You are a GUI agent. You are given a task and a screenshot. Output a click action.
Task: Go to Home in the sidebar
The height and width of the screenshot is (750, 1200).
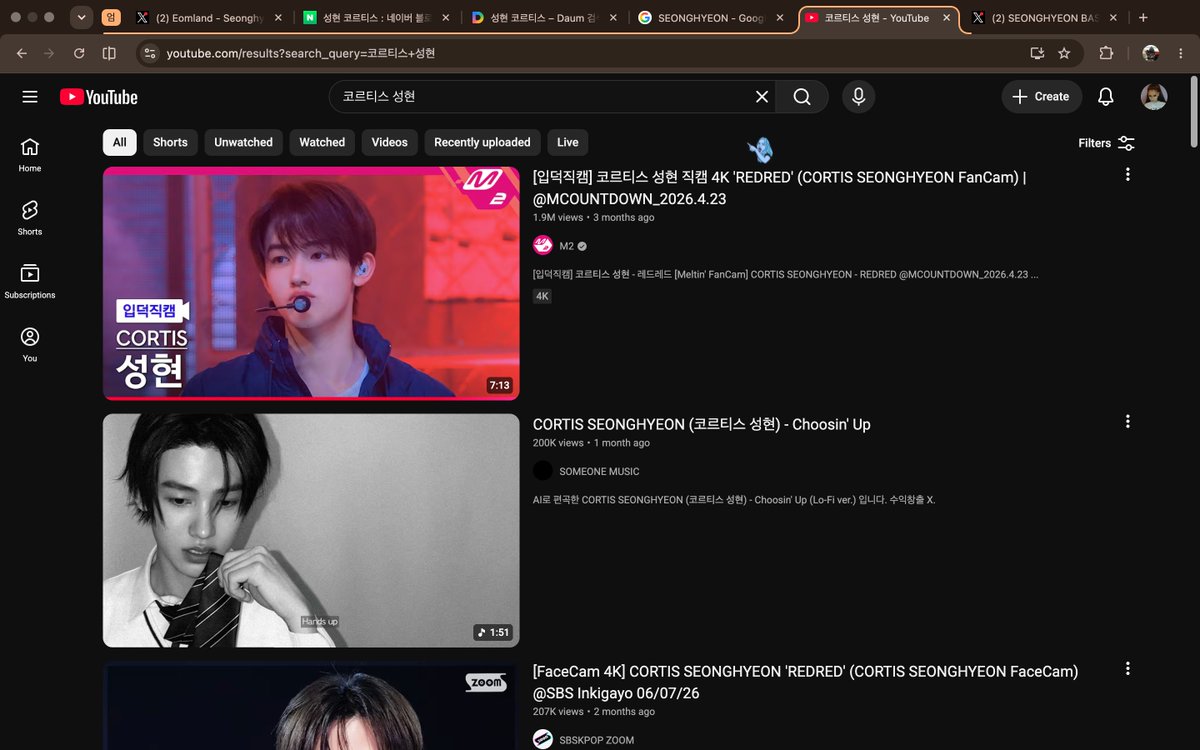point(30,154)
